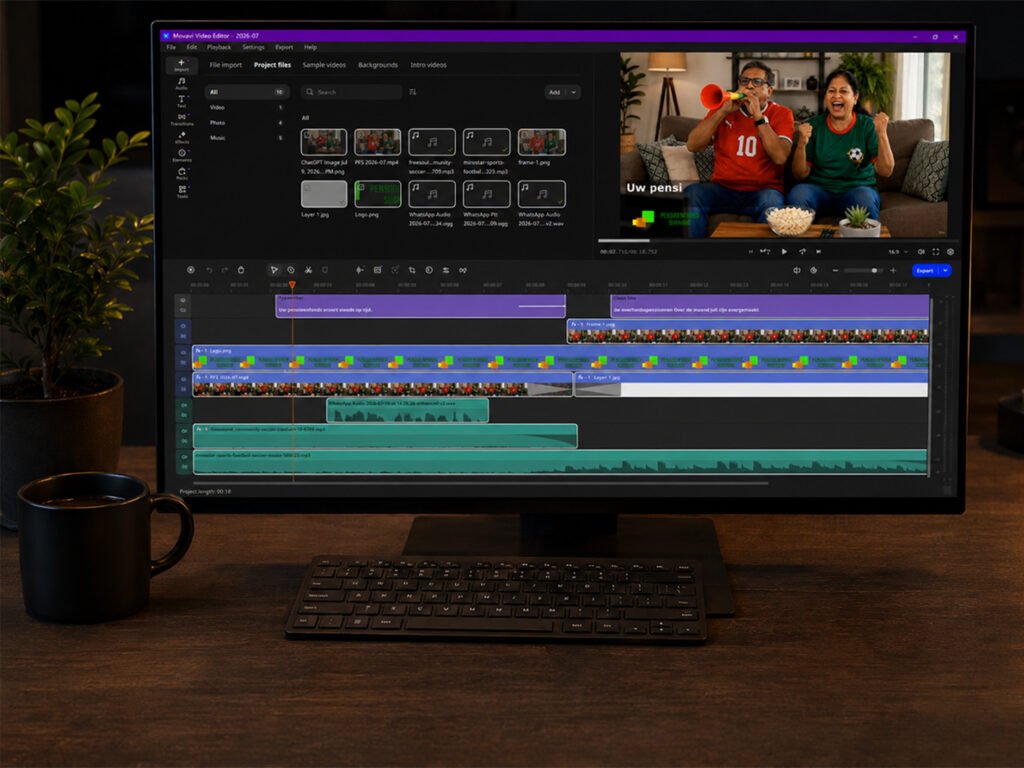
Task: Show All project files category
Action: click(246, 92)
